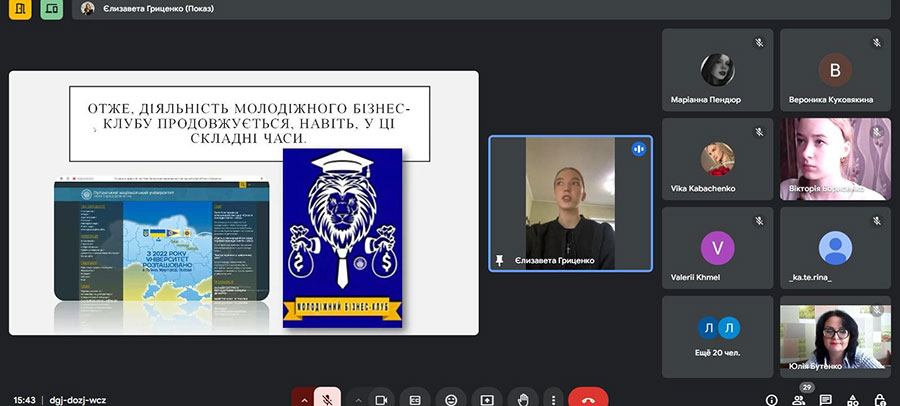
Task: Click Vika Kabachenko's avatar photo
Action: [717, 159]
